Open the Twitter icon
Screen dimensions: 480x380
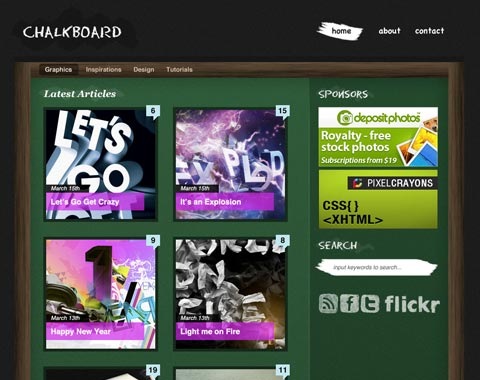pos(370,303)
